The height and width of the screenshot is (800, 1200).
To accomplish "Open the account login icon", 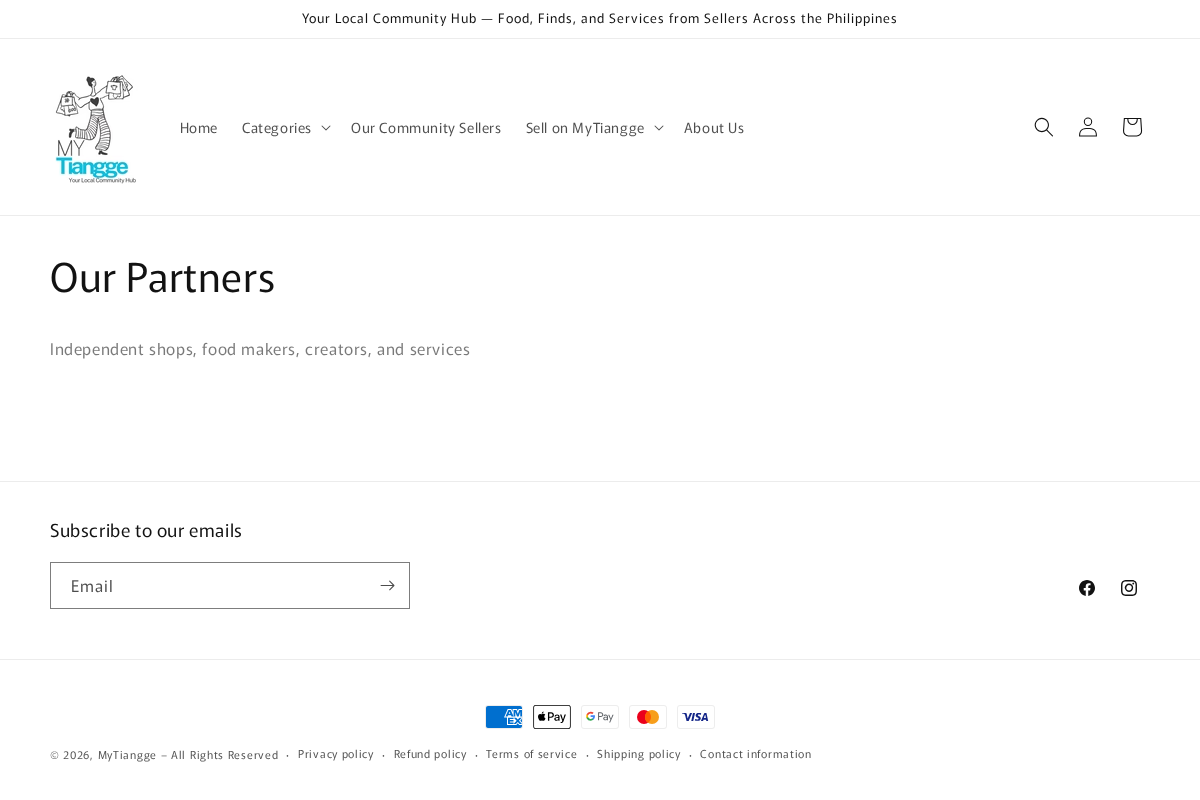I will 1087,127.
